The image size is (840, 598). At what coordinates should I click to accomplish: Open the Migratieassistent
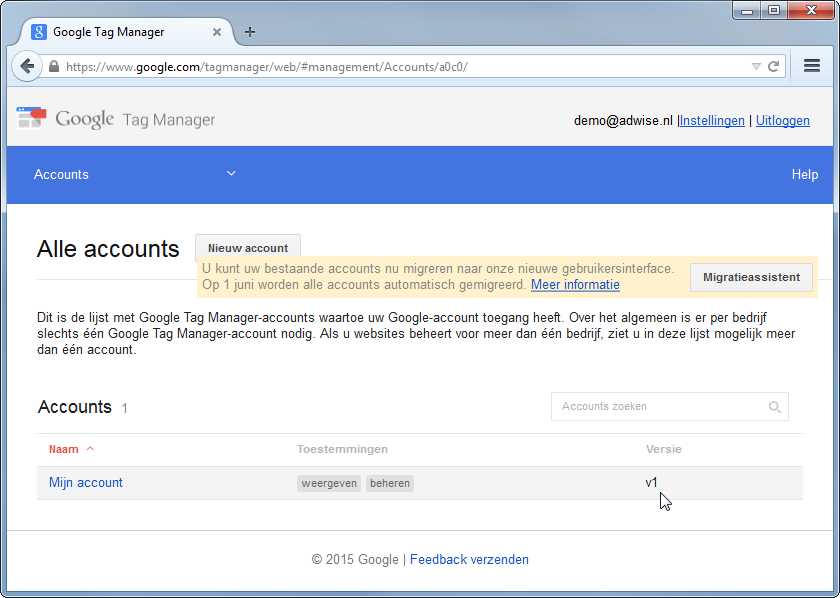click(751, 277)
